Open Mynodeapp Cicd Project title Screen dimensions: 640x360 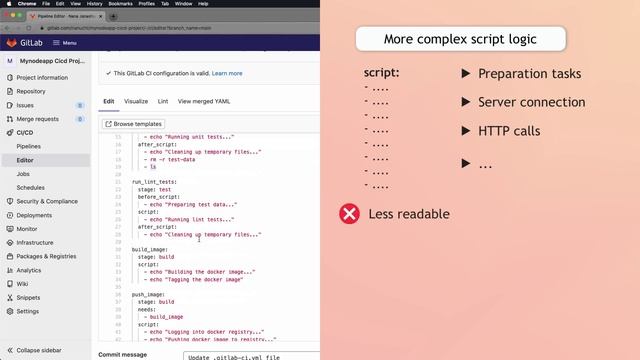tap(52, 61)
